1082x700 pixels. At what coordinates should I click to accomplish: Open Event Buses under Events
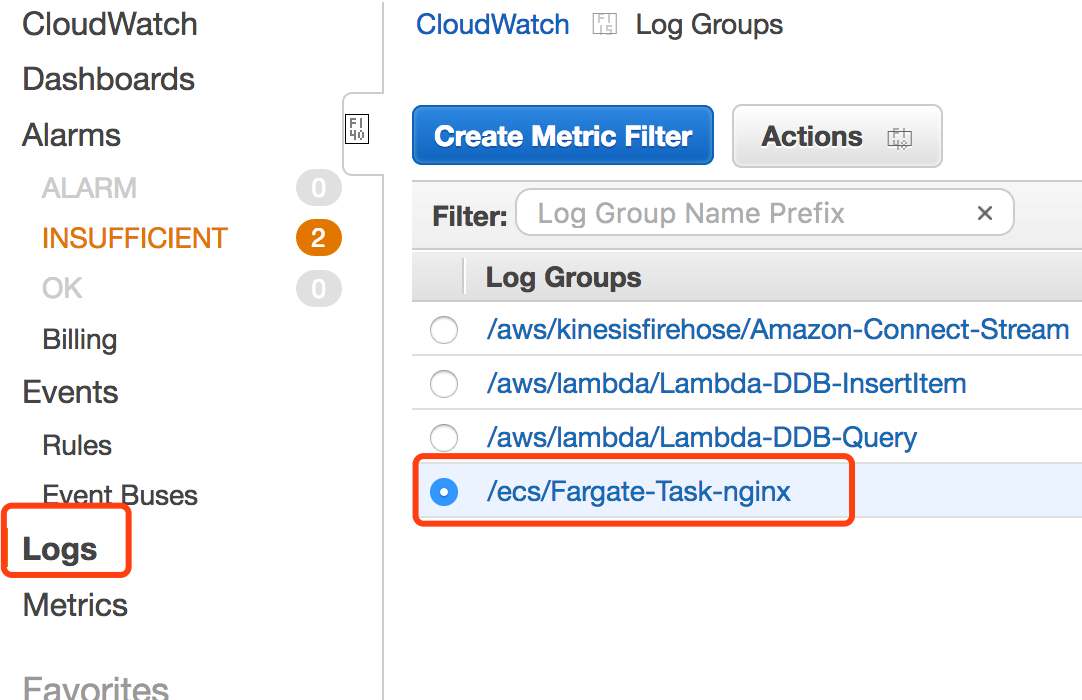click(x=120, y=496)
